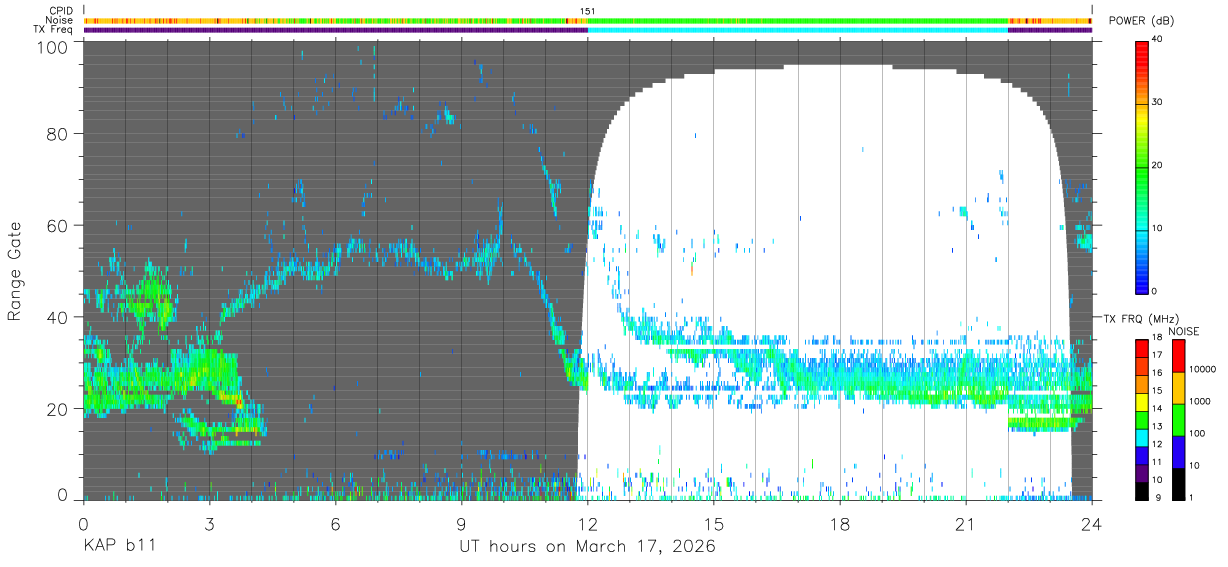Select the frequency tick 9 MHz
This screenshot has height=567, width=1228.
click(1160, 497)
